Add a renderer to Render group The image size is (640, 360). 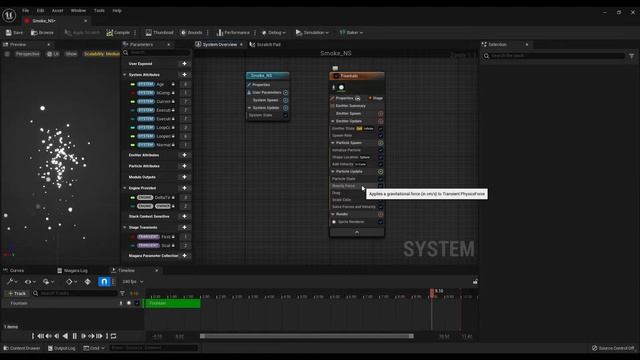pyautogui.click(x=380, y=214)
